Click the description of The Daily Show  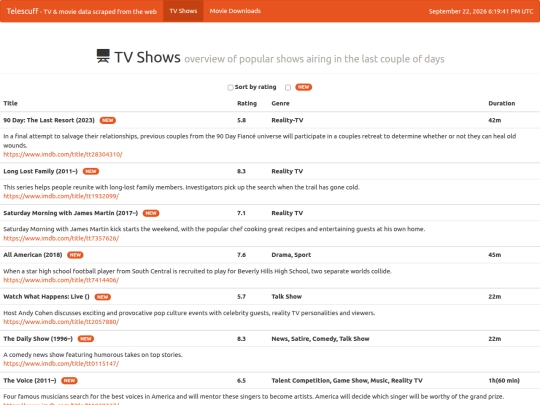pyautogui.click(x=93, y=355)
